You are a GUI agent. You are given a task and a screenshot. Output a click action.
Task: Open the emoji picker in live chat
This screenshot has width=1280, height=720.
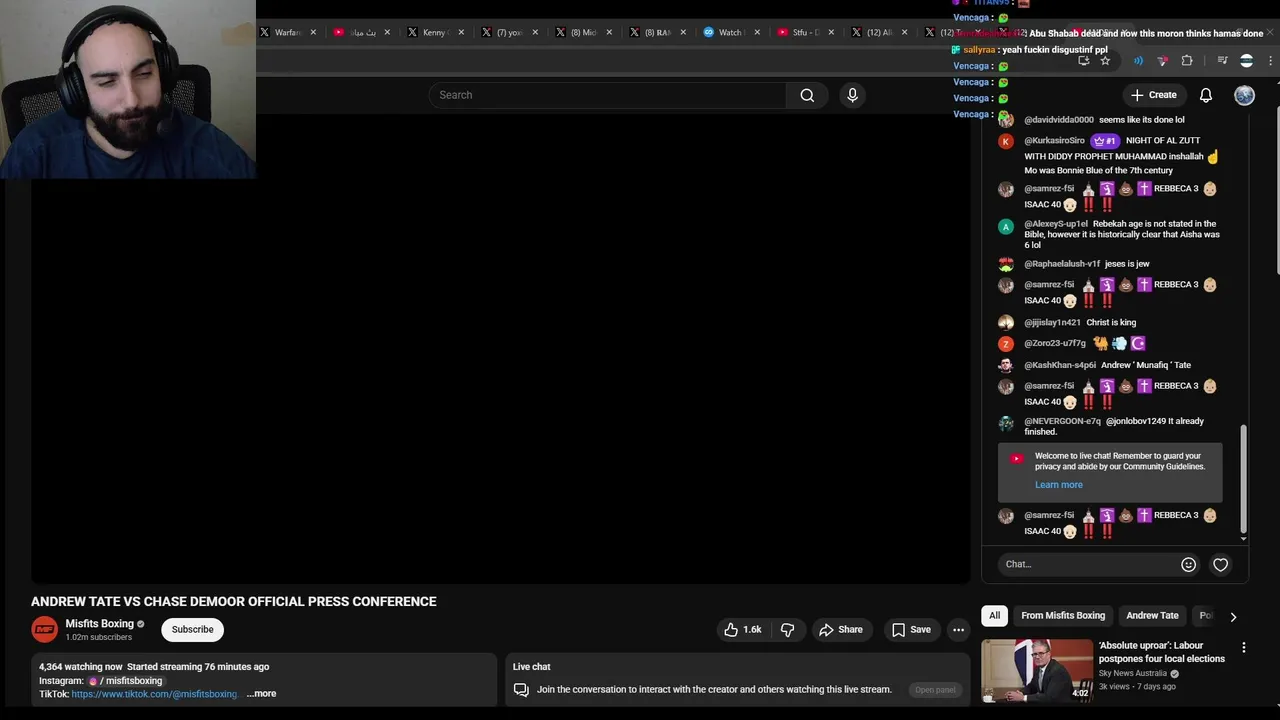click(x=1188, y=564)
